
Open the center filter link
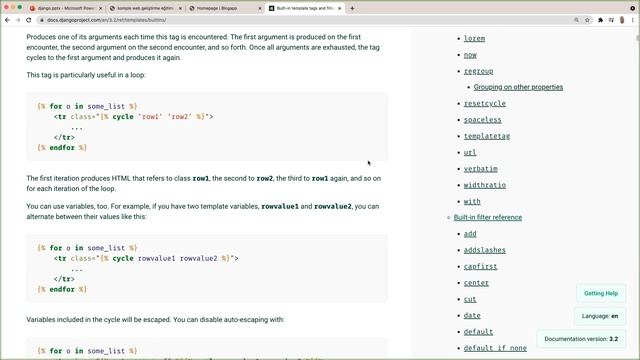tap(476, 283)
